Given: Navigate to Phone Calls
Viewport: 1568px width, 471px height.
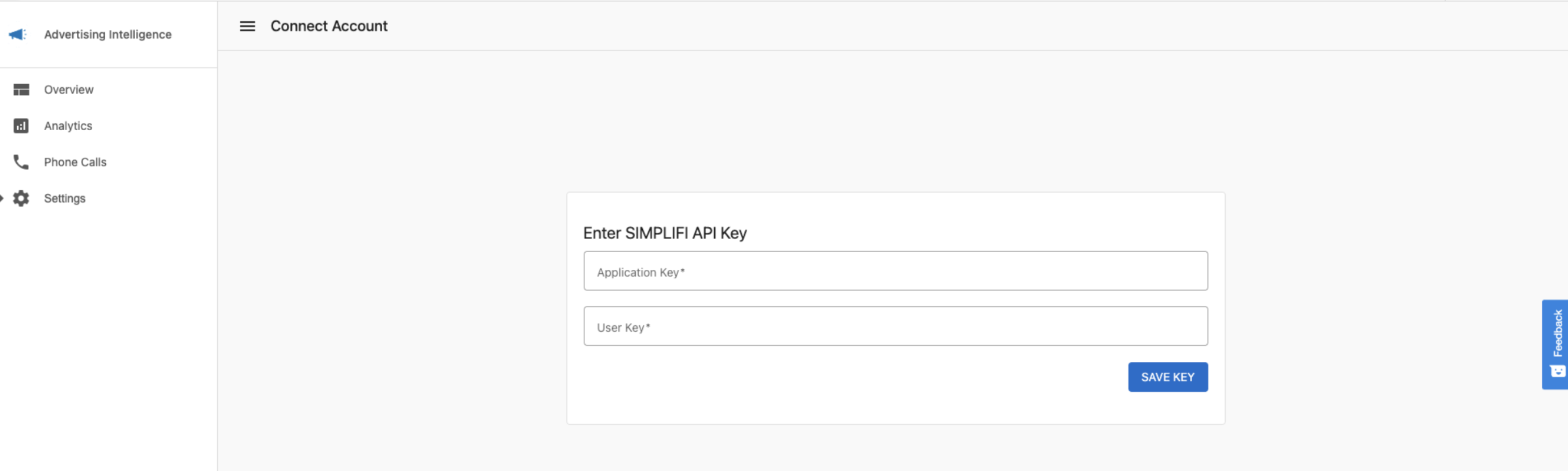Looking at the screenshot, I should point(74,161).
